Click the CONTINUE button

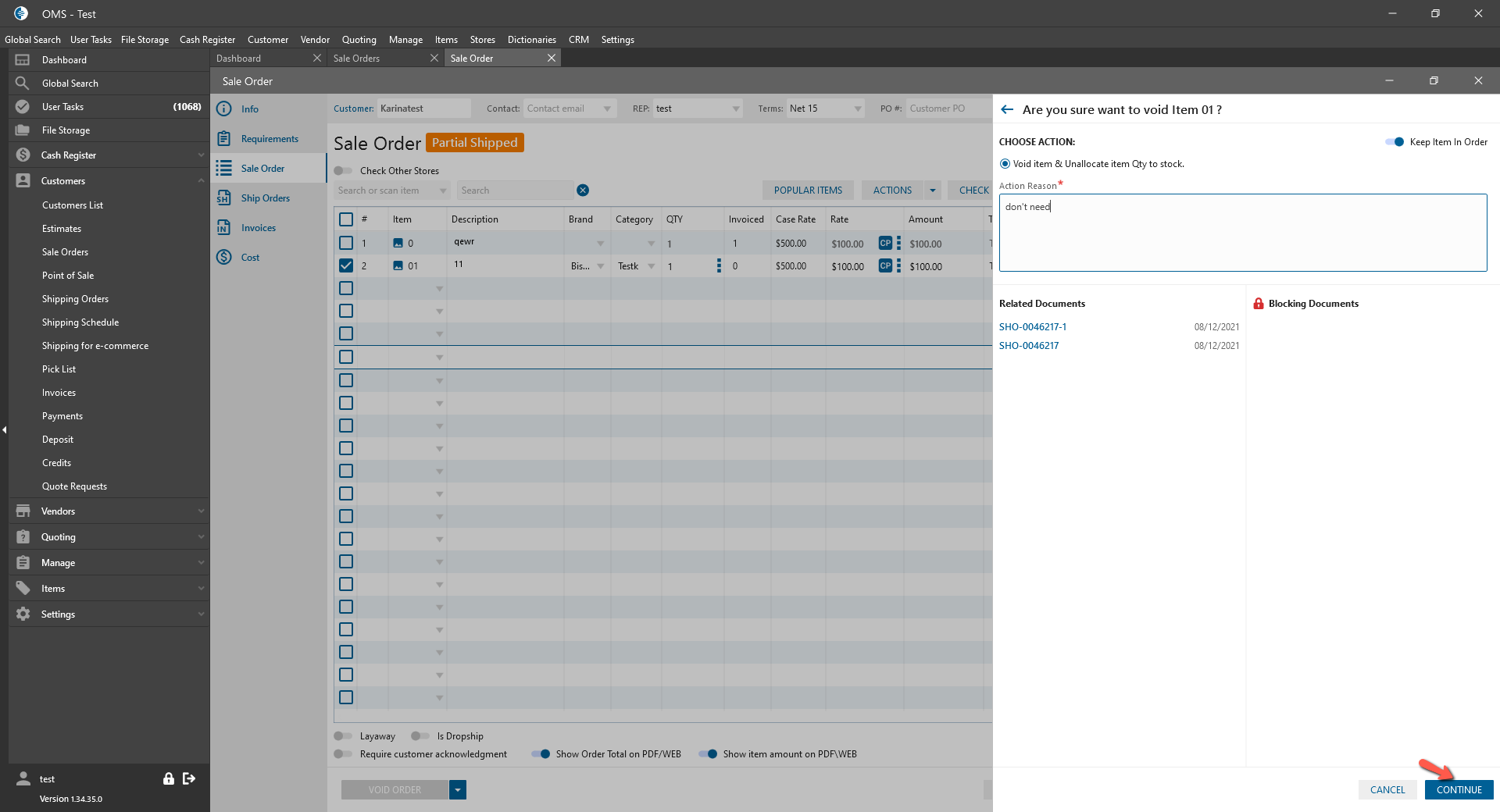(x=1459, y=790)
